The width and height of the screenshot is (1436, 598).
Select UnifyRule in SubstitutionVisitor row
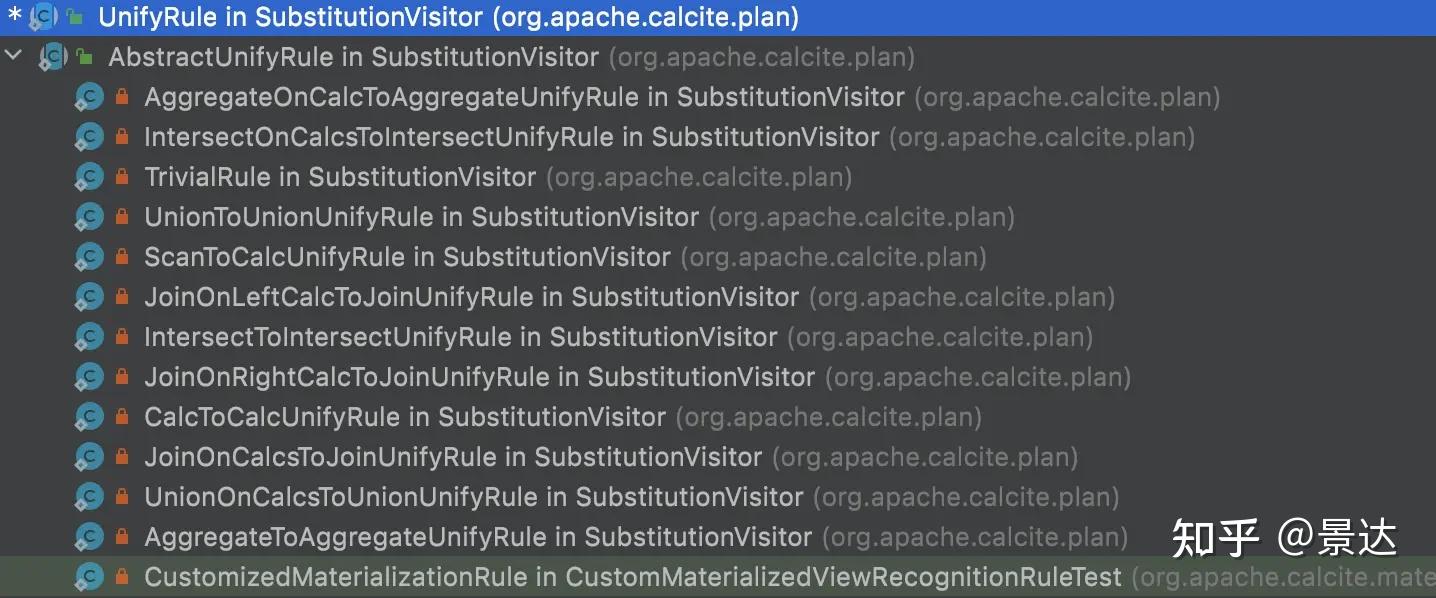pos(448,17)
